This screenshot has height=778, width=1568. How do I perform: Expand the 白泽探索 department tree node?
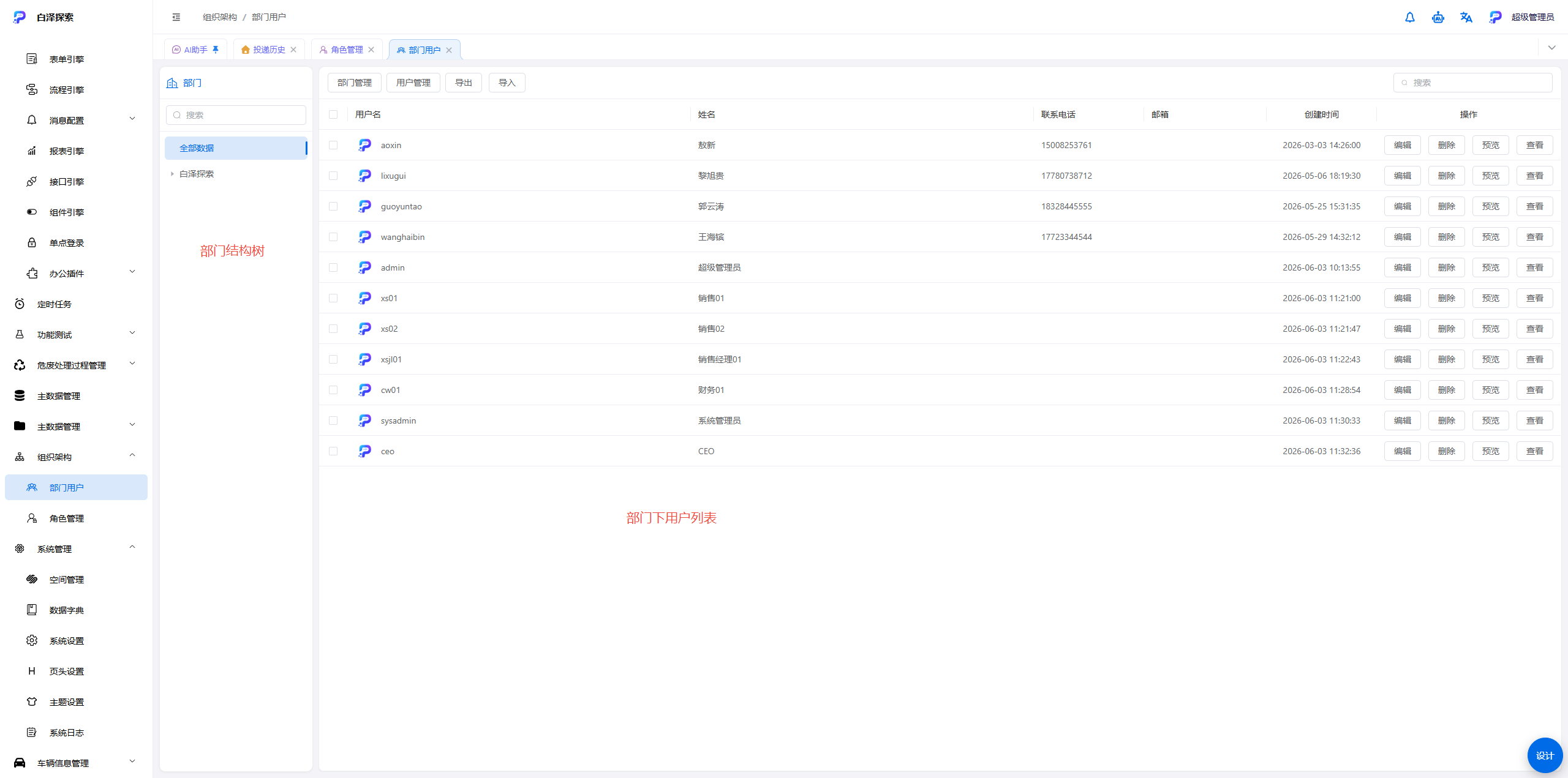(x=172, y=174)
